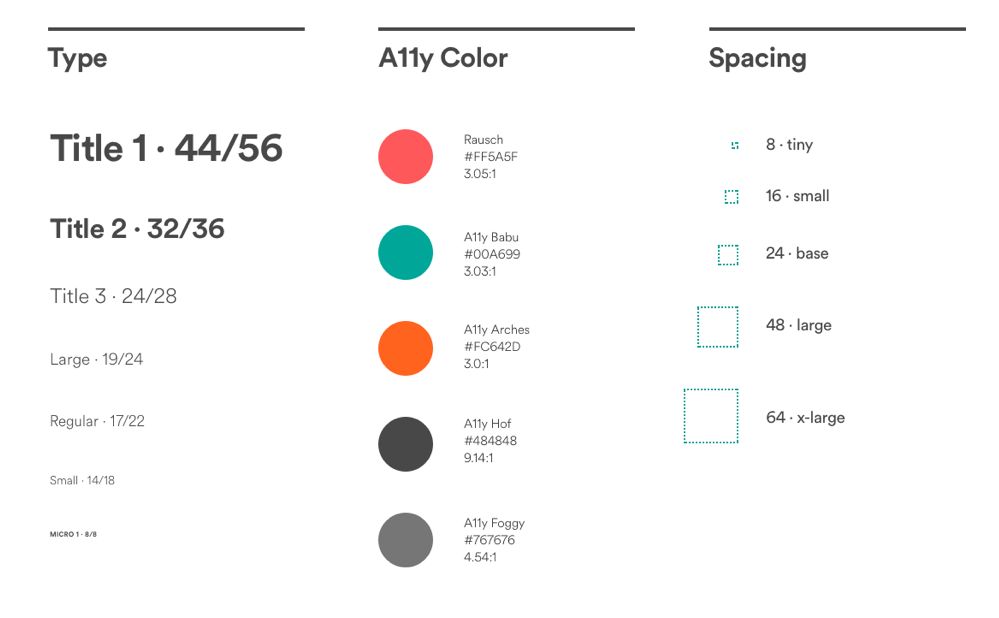
Task: Select the A11y Babu teal swatch
Action: pos(405,253)
